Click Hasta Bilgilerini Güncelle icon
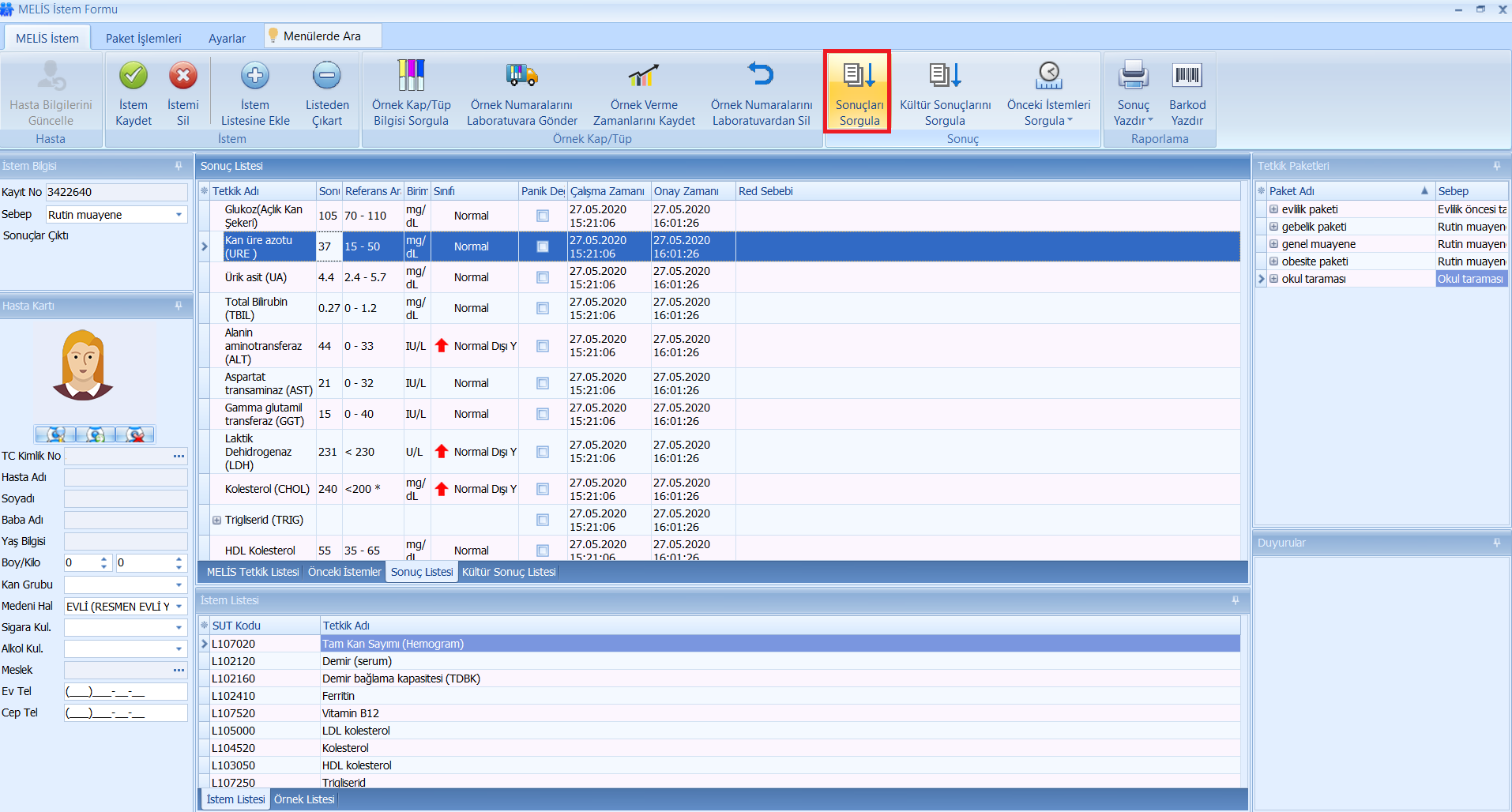Screen dimensions: 1512x812 (51, 76)
